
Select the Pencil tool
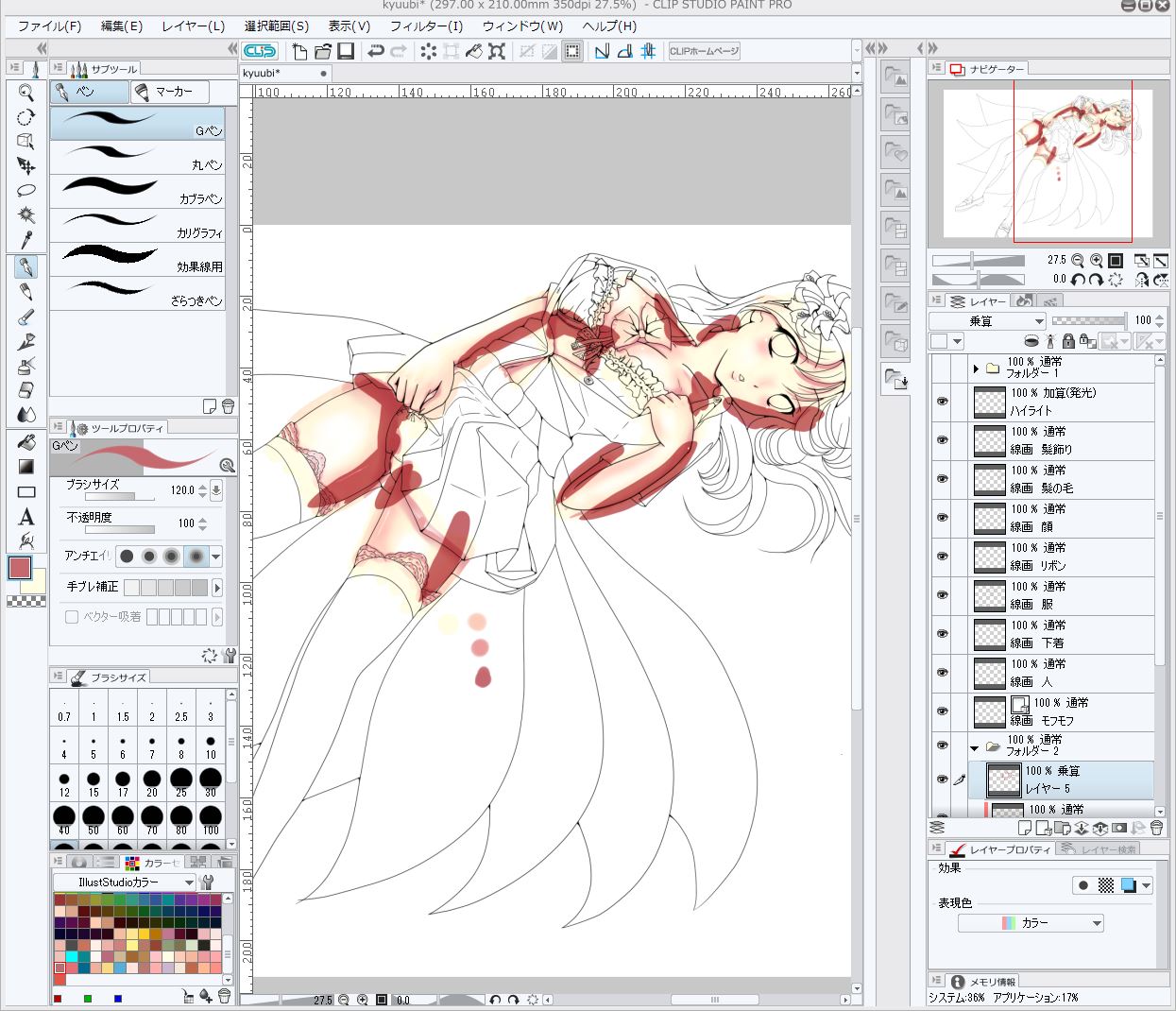pyautogui.click(x=26, y=292)
